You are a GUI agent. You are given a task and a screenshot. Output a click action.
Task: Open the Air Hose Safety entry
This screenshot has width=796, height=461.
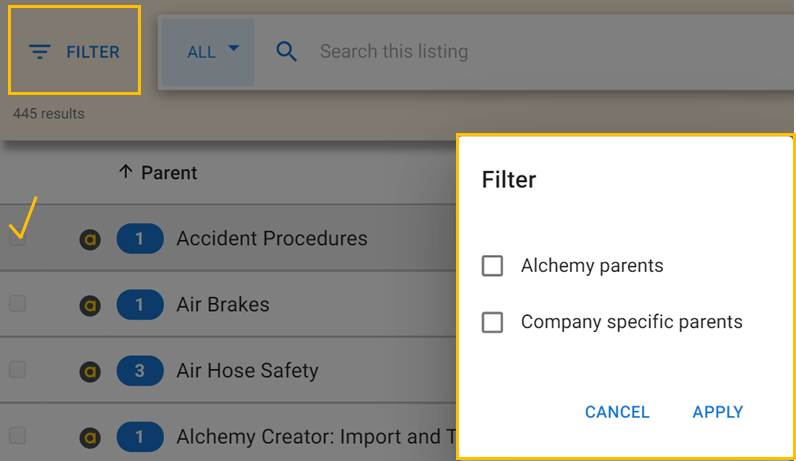pyautogui.click(x=247, y=371)
